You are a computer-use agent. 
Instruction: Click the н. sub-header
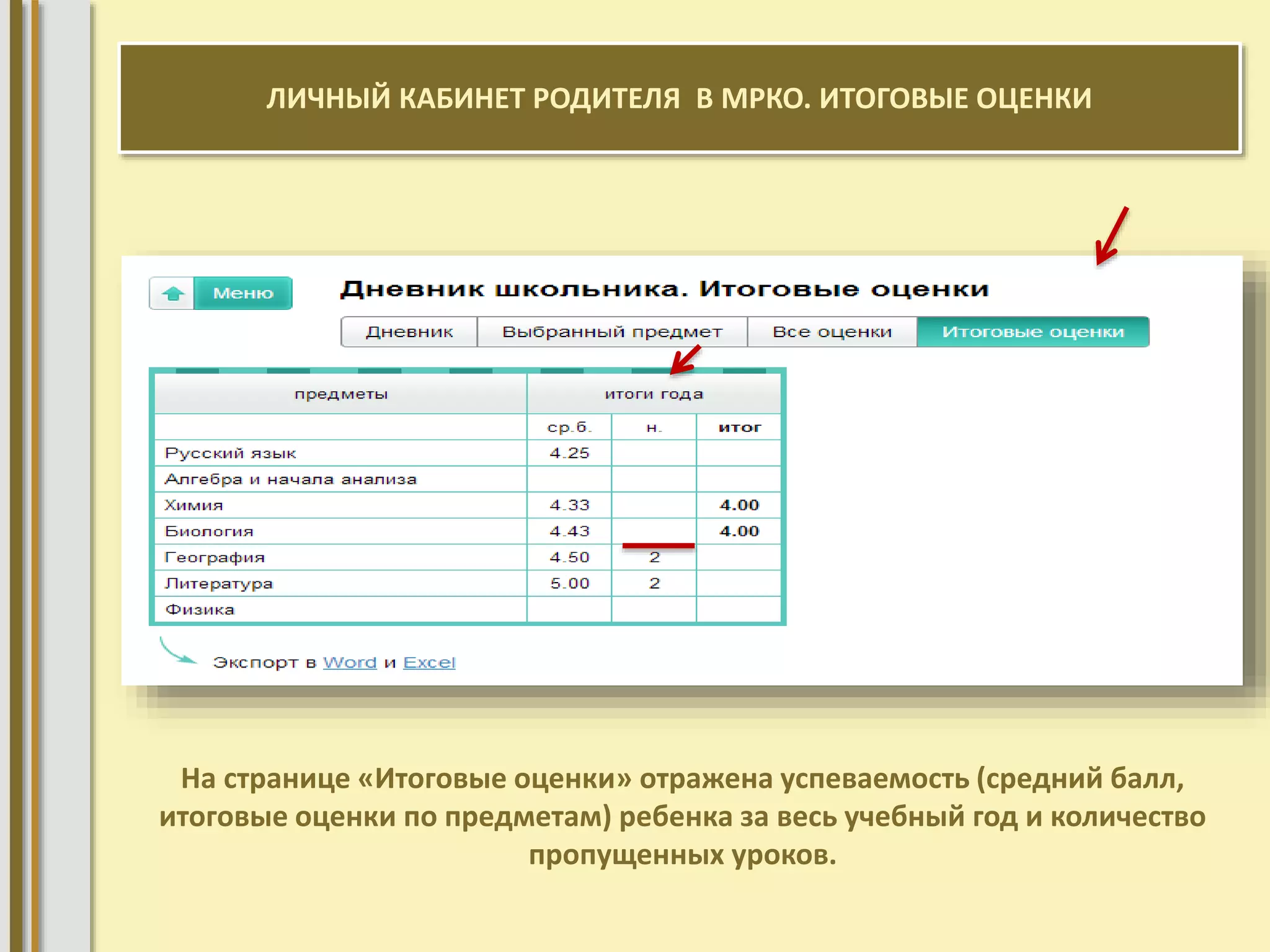(x=654, y=427)
